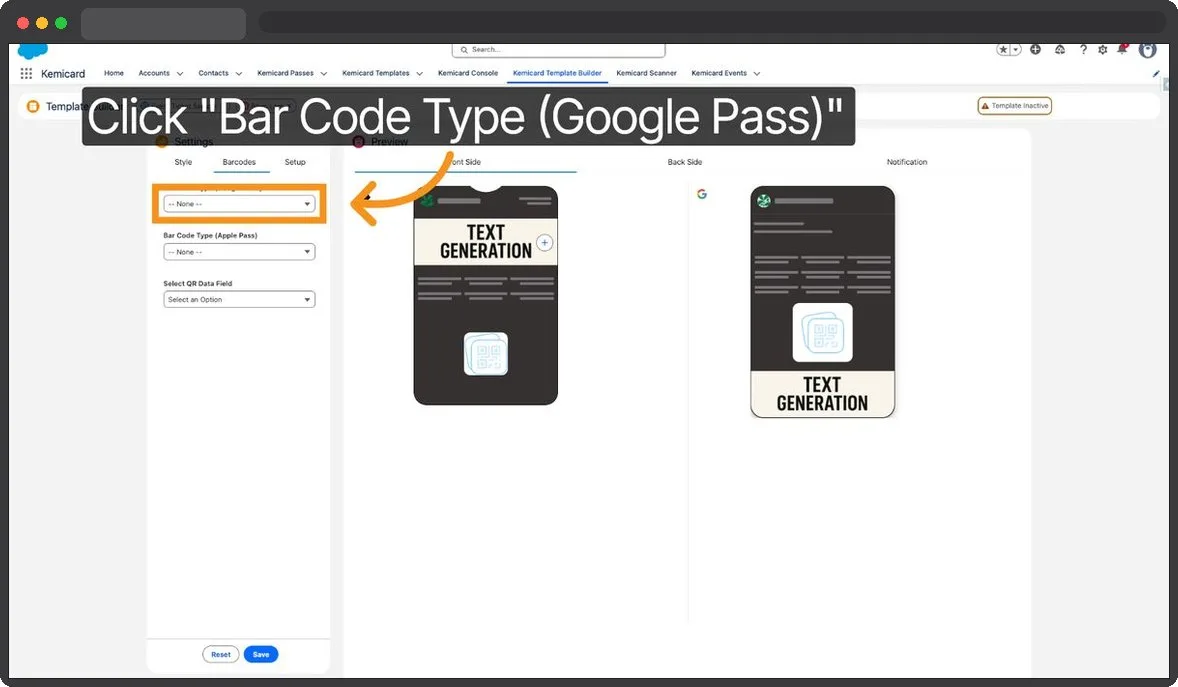The height and width of the screenshot is (687, 1178).
Task: Click the Kemicard Templates nav item
Action: [376, 73]
